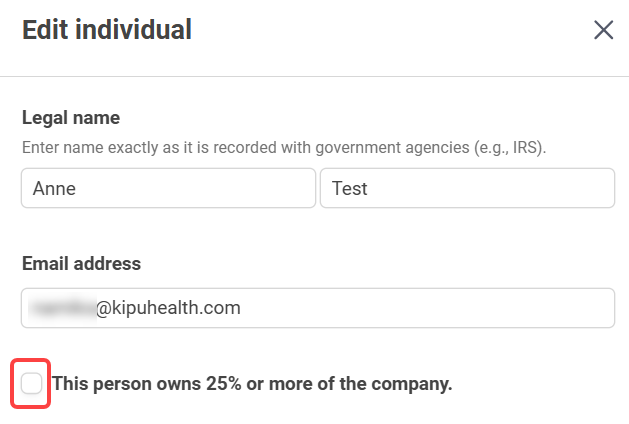
Task: Focus the last name field with Test
Action: pyautogui.click(x=467, y=188)
